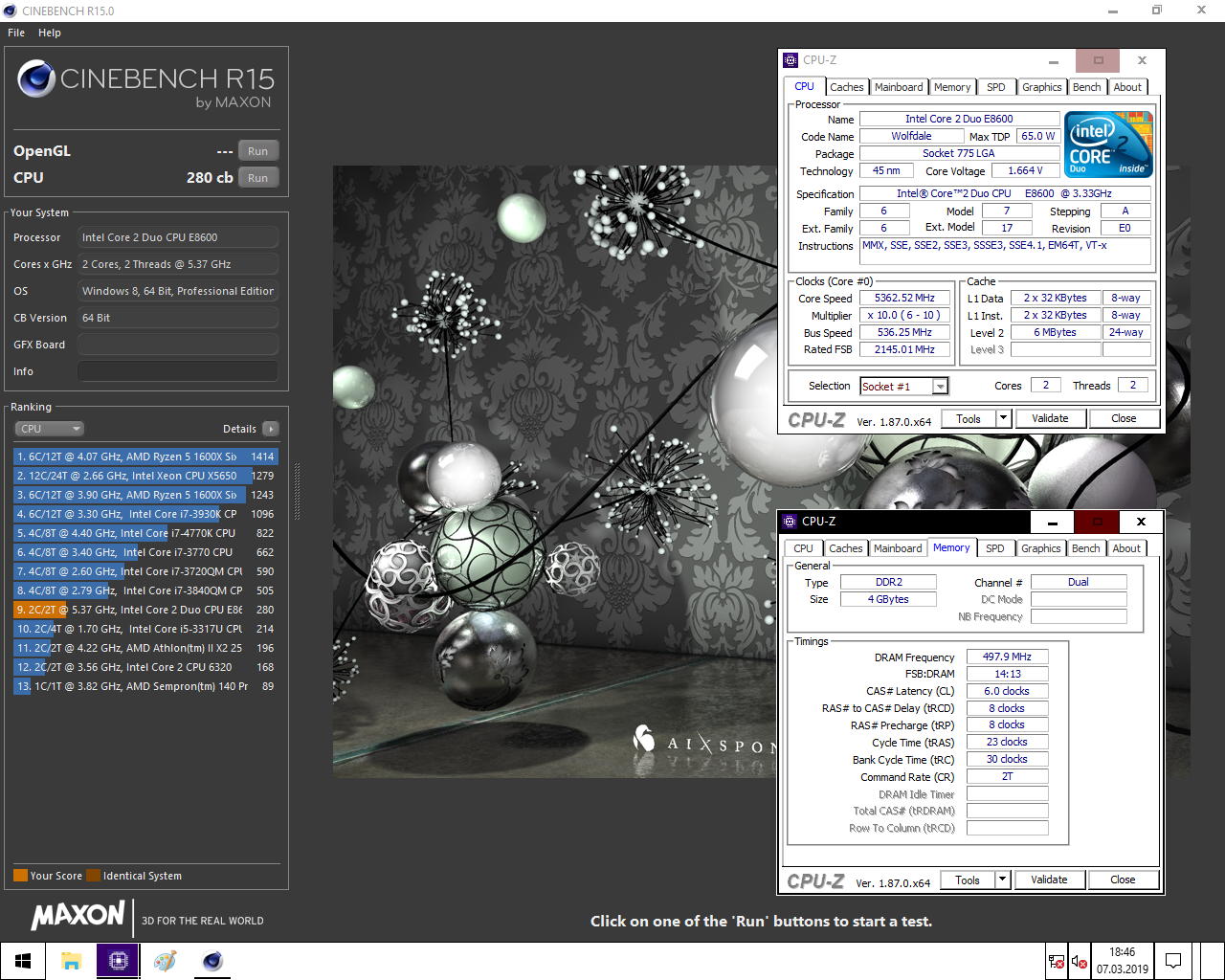Click the Intel Core 2 Duo logo
This screenshot has width=1225, height=980.
tap(1109, 145)
